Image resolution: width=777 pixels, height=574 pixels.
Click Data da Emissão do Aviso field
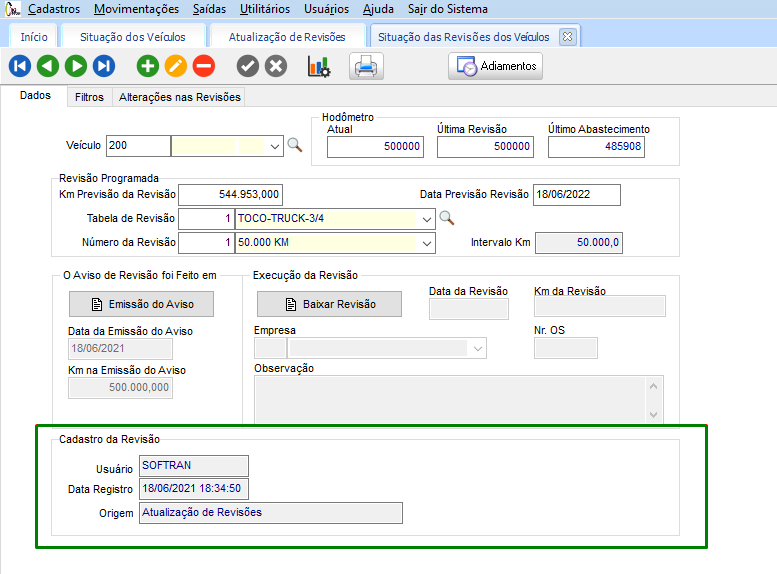coord(120,349)
